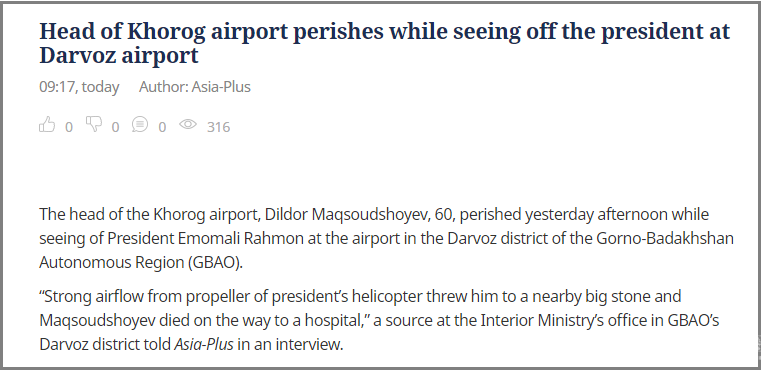Click the comment count beside speech bubble
Viewport: 765px width, 373px height.
[162, 127]
